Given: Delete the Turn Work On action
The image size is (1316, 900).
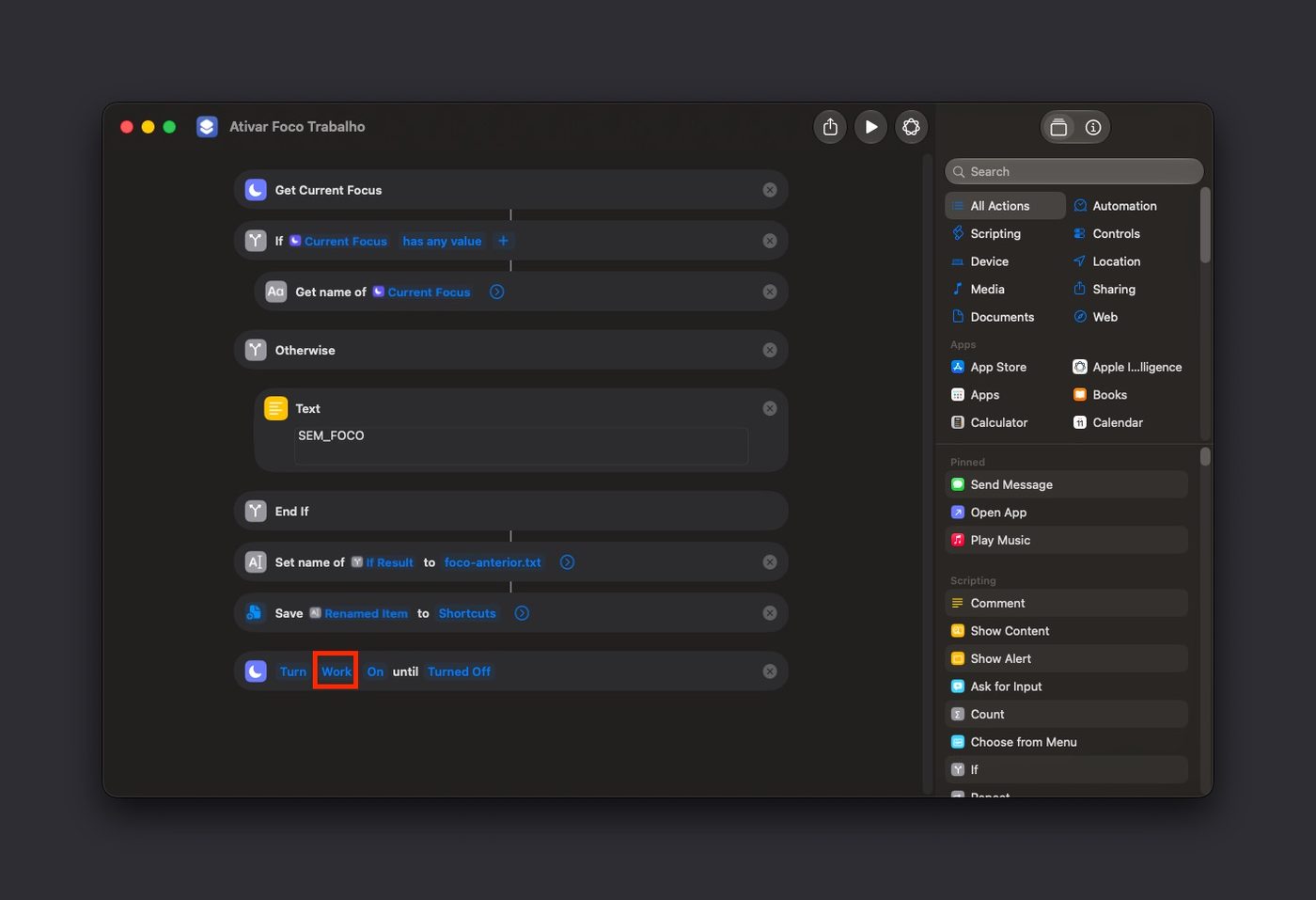Looking at the screenshot, I should coord(770,671).
